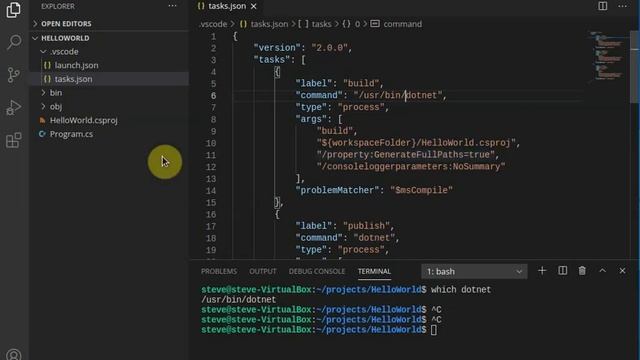640x360 pixels.
Task: Click "/usr/bin/dotnet" command value
Action: pyautogui.click(x=398, y=96)
